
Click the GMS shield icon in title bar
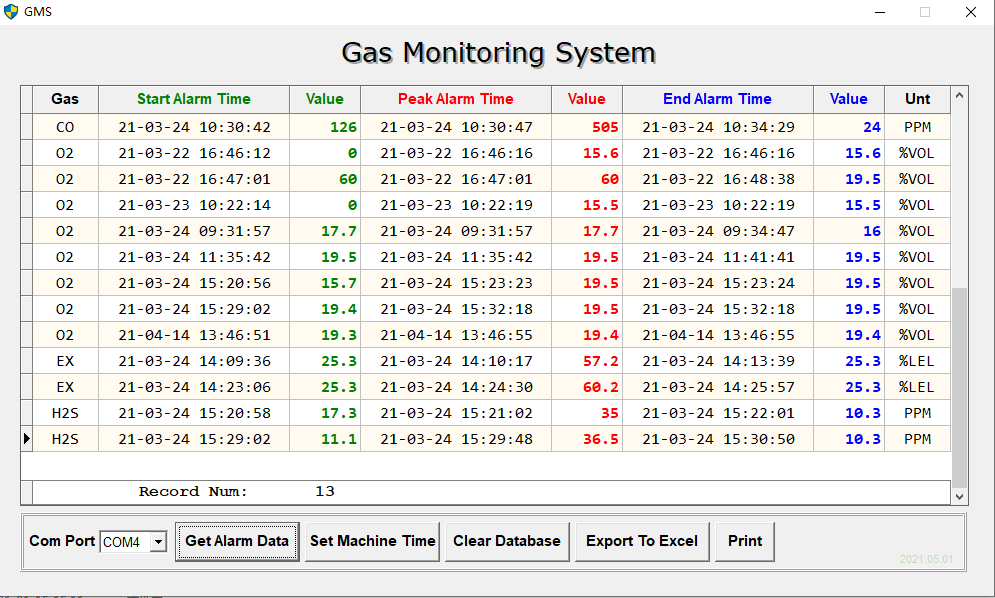12,12
